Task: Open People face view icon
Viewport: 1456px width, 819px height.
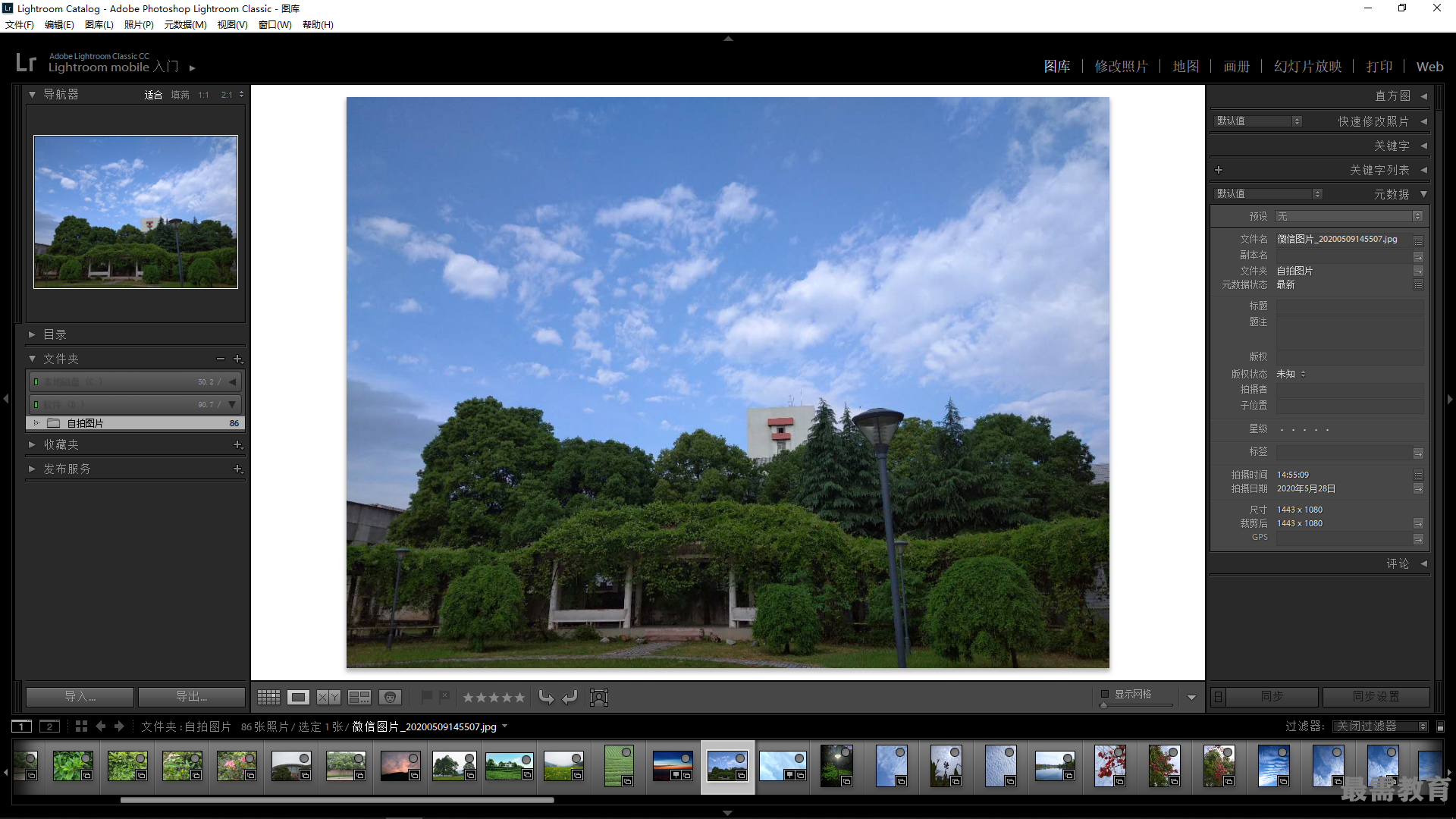Action: point(390,697)
